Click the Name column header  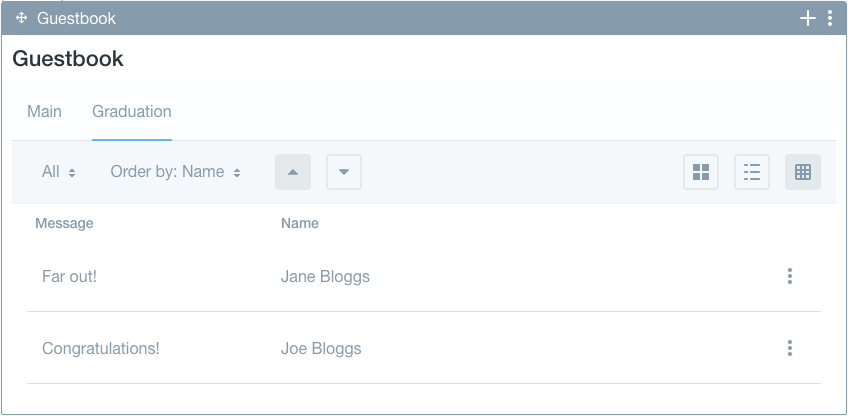[300, 223]
